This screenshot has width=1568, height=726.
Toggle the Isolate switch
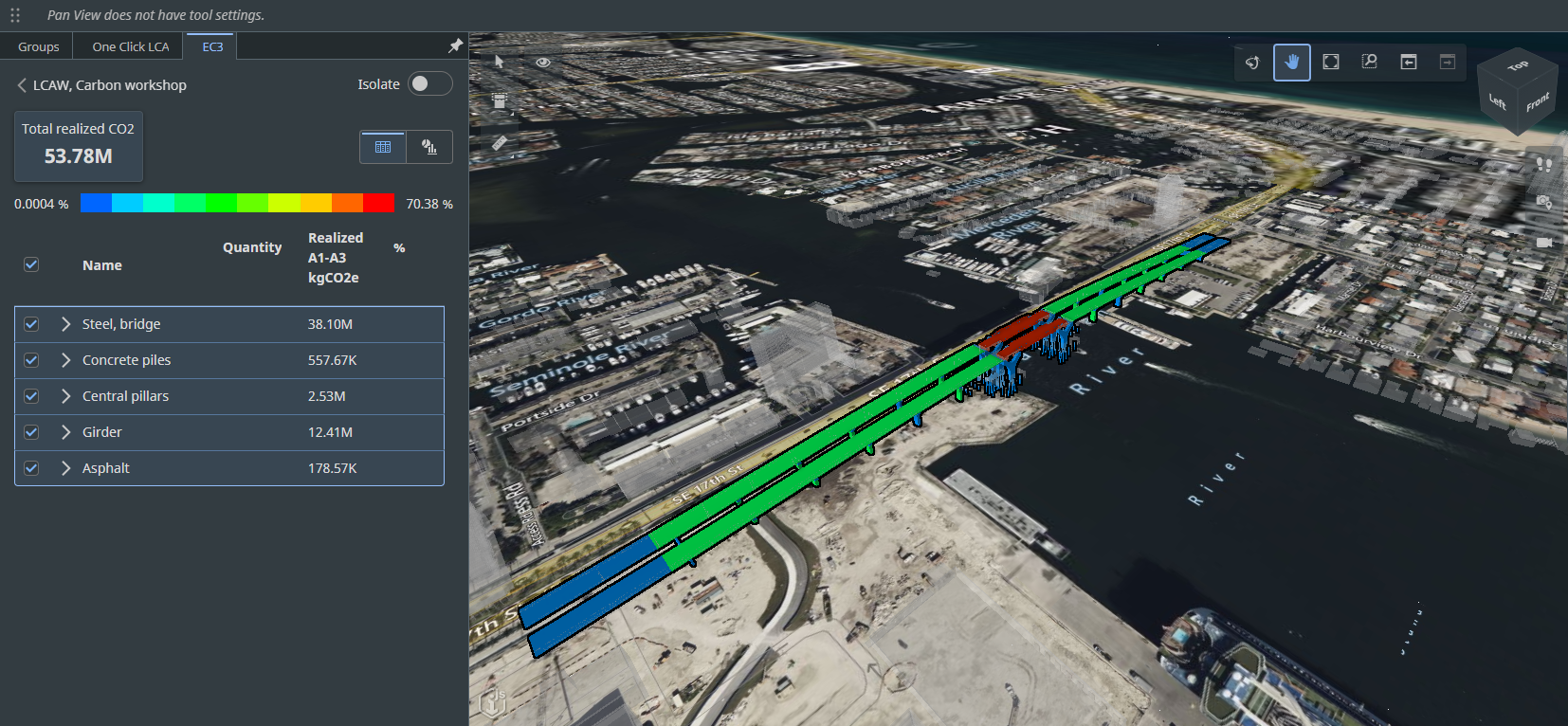pos(429,84)
